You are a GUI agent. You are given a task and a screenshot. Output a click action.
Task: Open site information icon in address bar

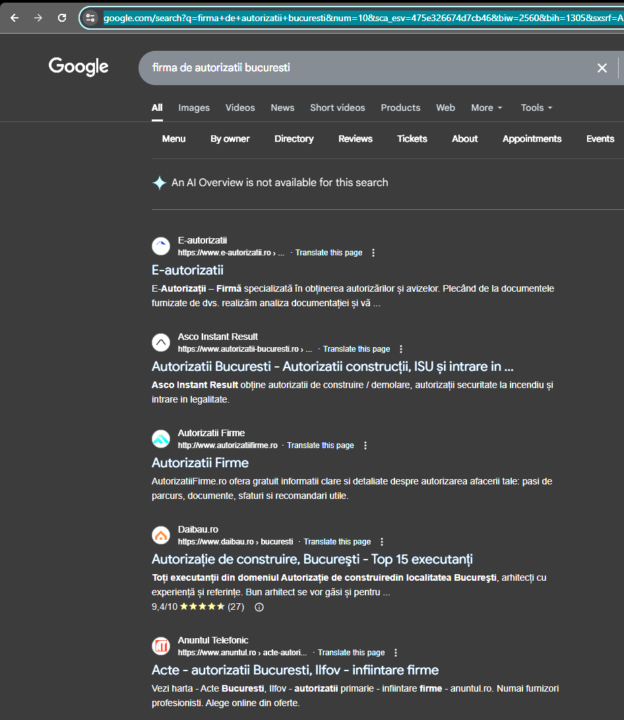pos(90,18)
